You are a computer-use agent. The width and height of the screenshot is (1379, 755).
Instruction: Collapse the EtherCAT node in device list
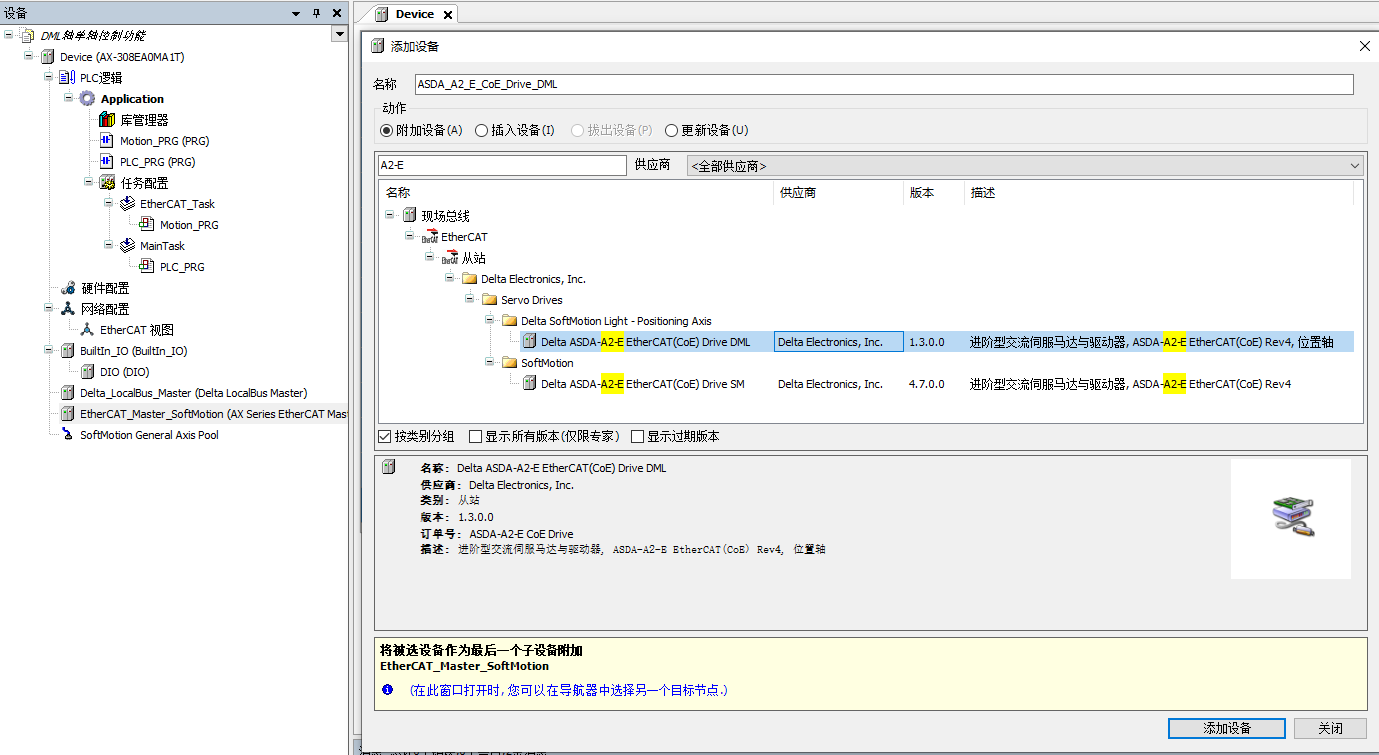tap(409, 236)
